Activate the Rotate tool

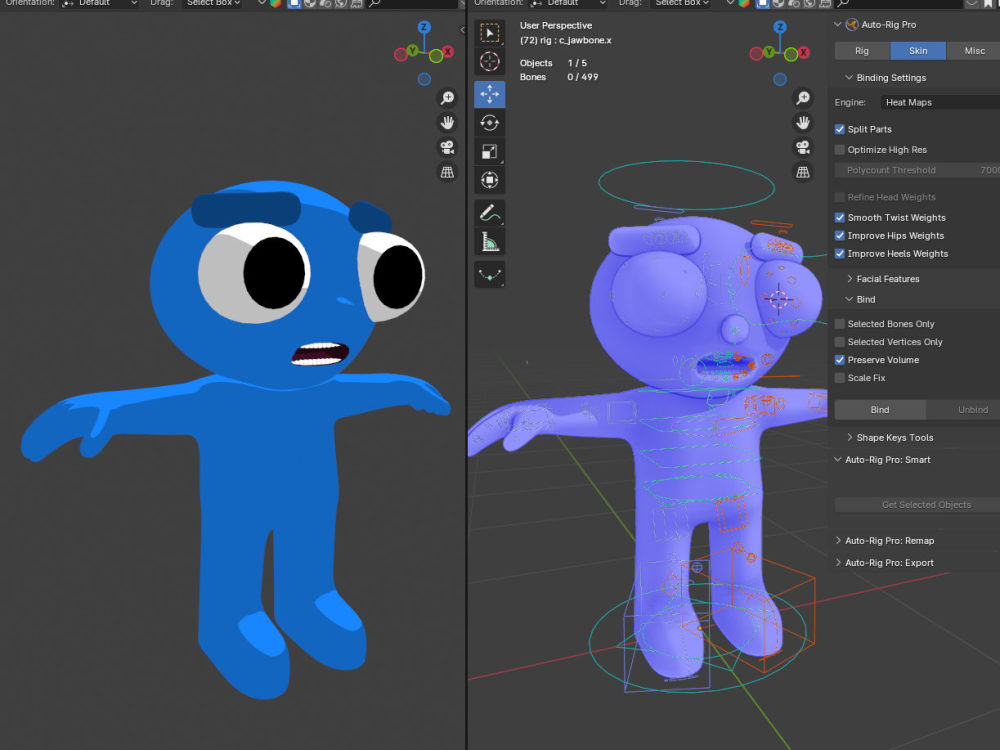point(490,122)
